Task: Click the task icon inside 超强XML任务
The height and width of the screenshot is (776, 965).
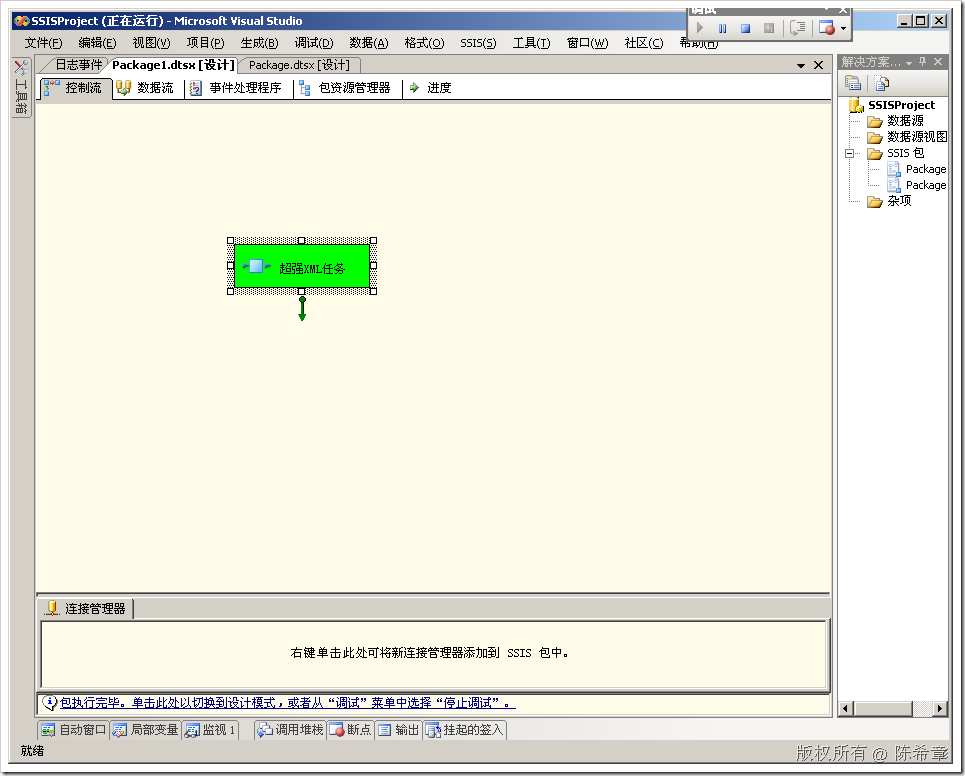Action: point(257,266)
